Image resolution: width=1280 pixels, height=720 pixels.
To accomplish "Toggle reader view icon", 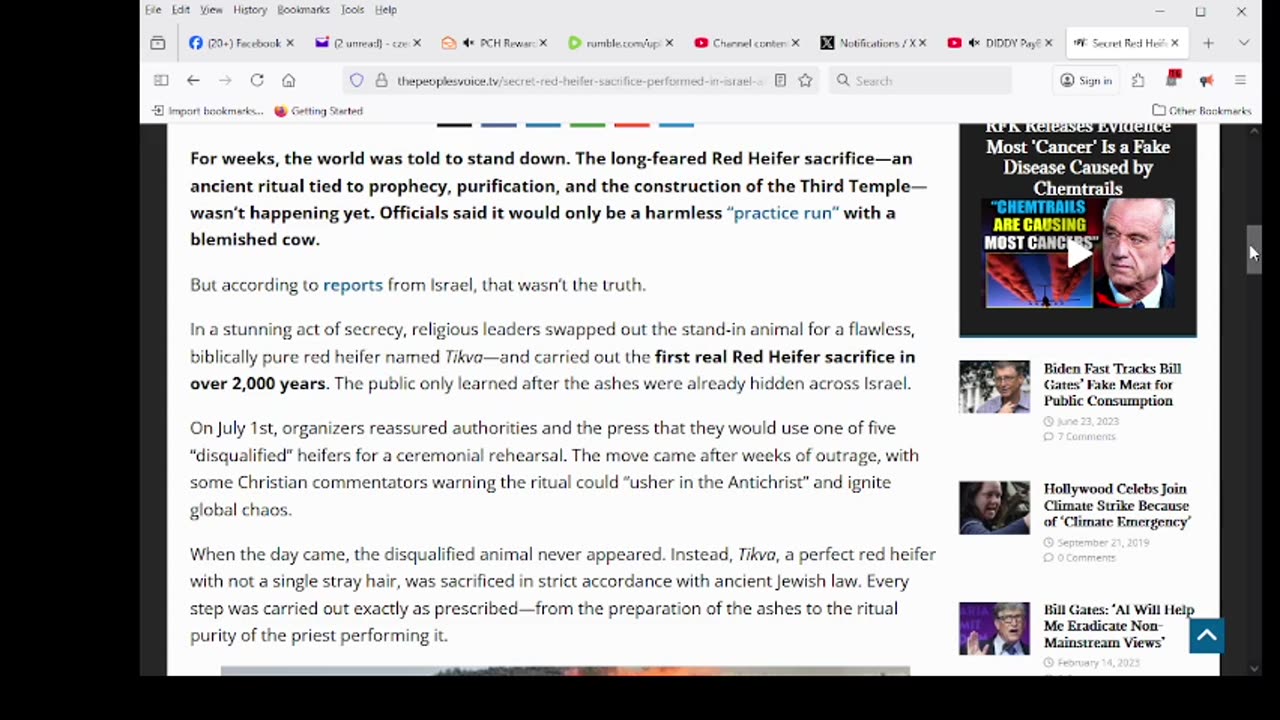I will point(780,80).
